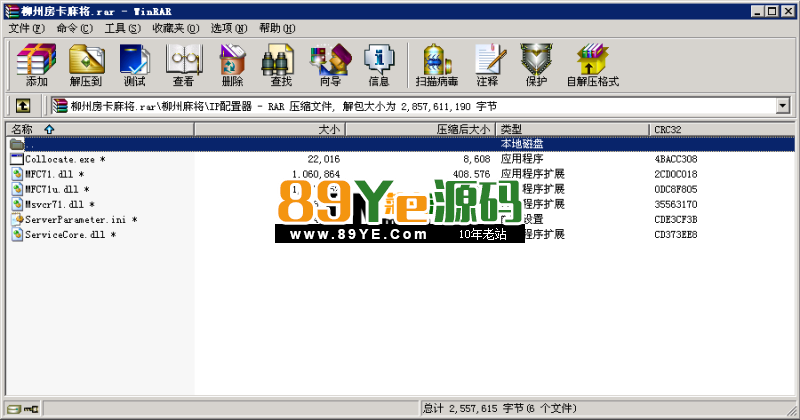This screenshot has width=800, height=420.
Task: Click the Collocate.exe file icon
Action: (x=17, y=159)
